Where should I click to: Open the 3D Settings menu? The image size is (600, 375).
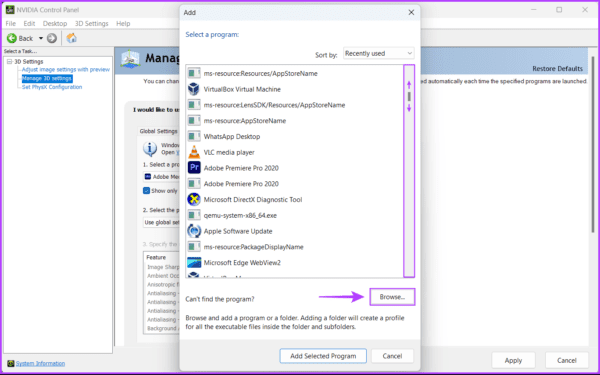click(x=91, y=23)
